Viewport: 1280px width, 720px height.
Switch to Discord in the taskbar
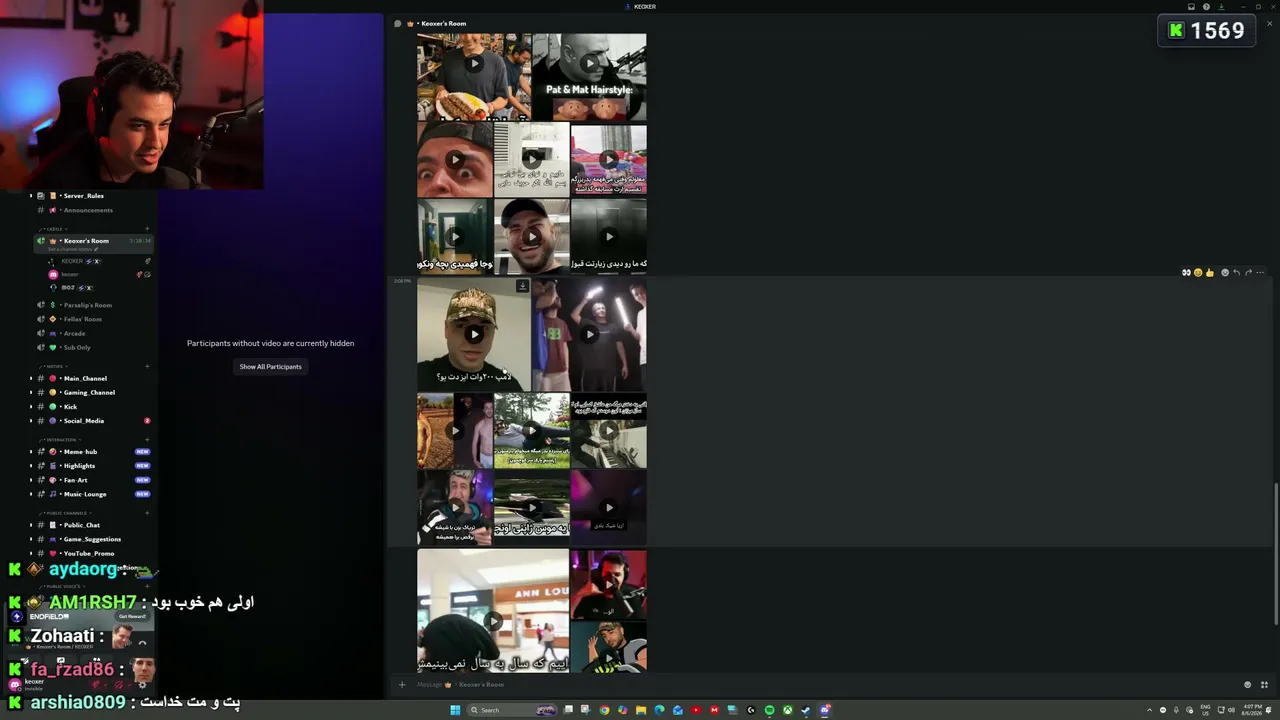(825, 710)
